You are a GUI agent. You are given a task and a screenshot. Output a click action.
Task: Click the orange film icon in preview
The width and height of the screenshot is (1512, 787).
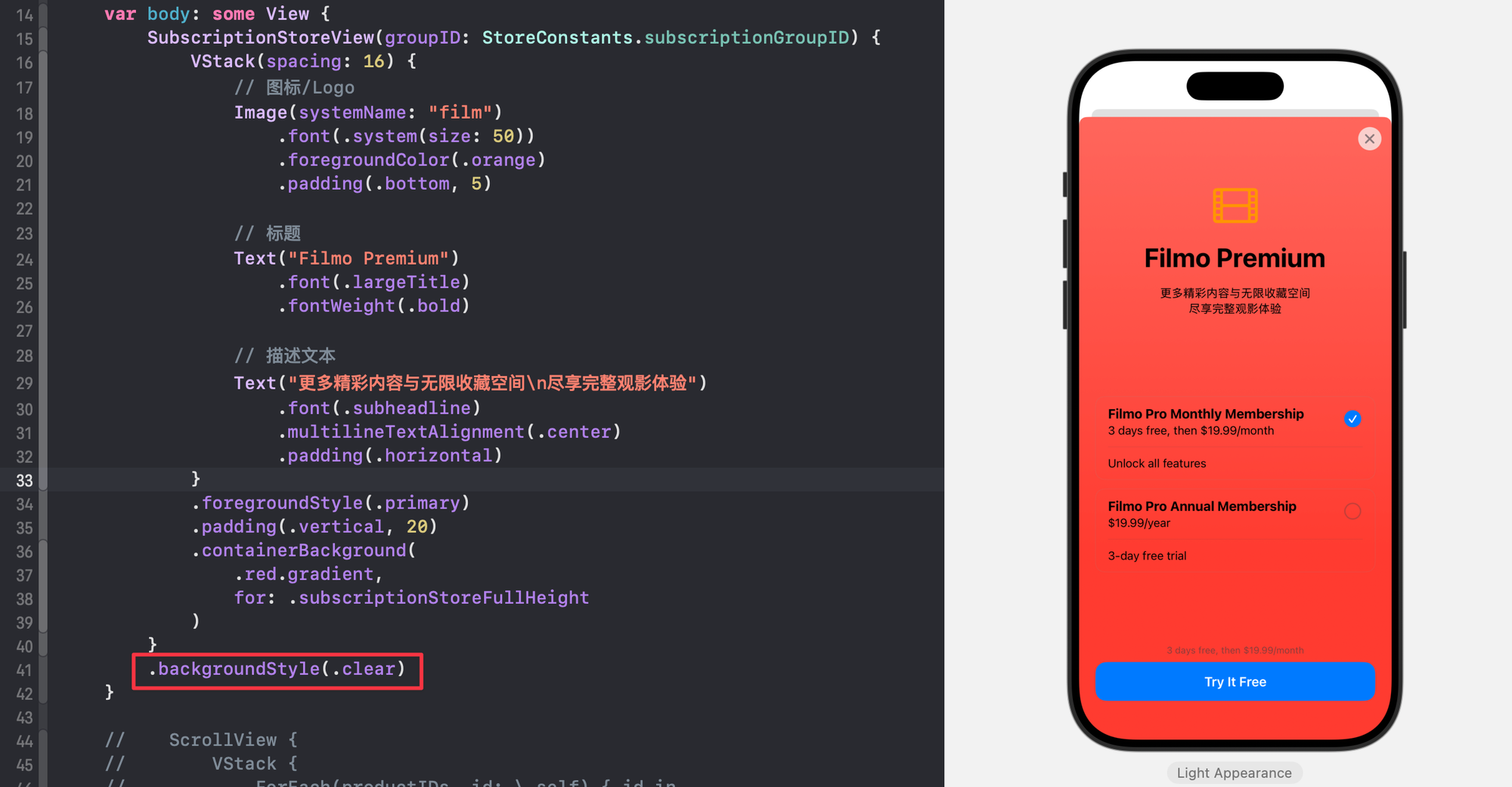1235,206
